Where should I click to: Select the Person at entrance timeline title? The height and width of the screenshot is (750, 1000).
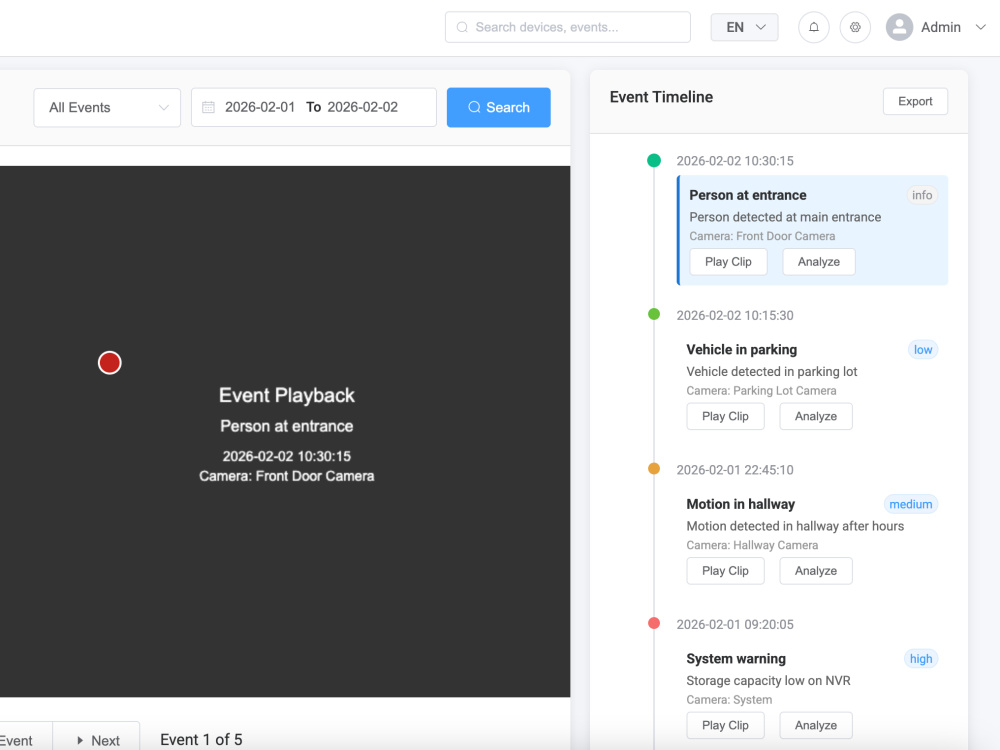tap(747, 195)
